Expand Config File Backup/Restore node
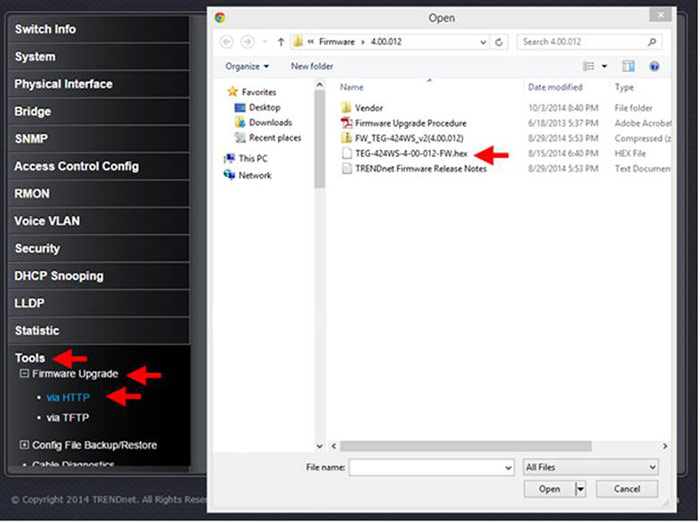The height and width of the screenshot is (523, 700). tap(25, 445)
